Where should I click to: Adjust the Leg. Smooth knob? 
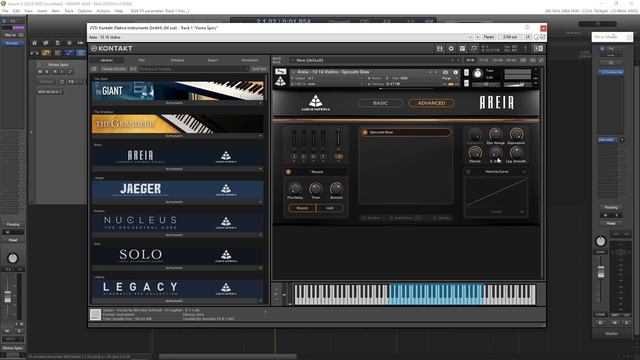(x=516, y=152)
